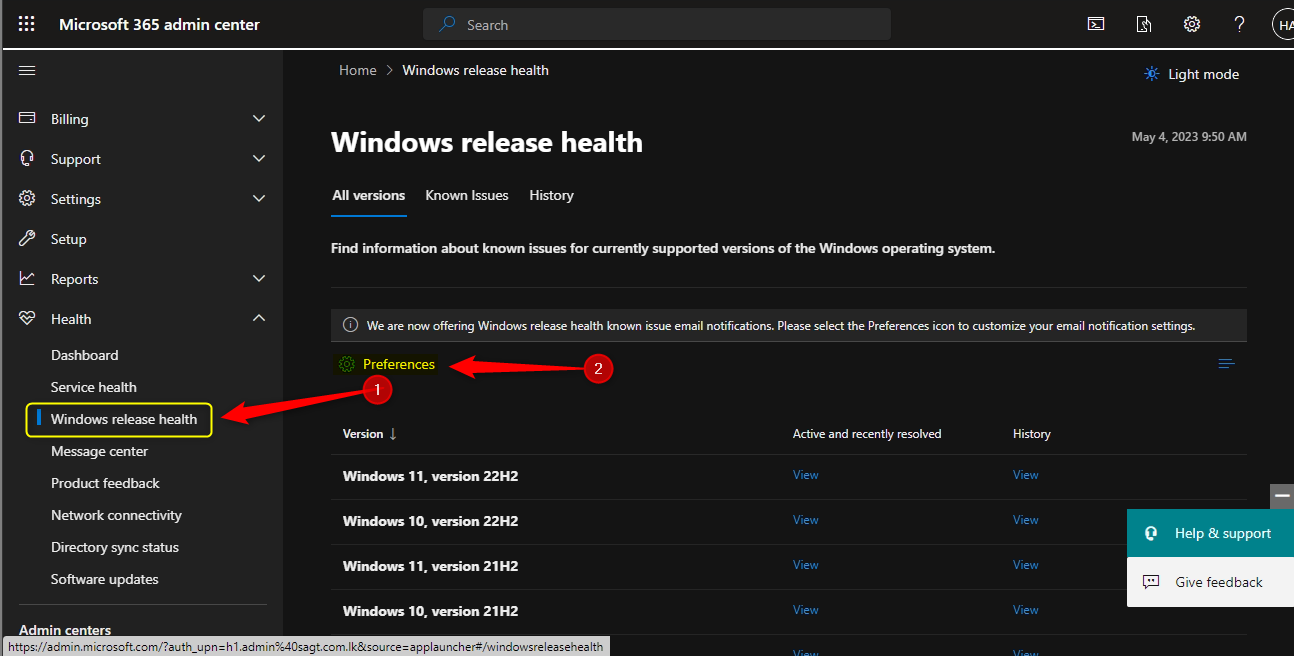Click the search magnifier icon
This screenshot has width=1294, height=656.
coord(448,24)
